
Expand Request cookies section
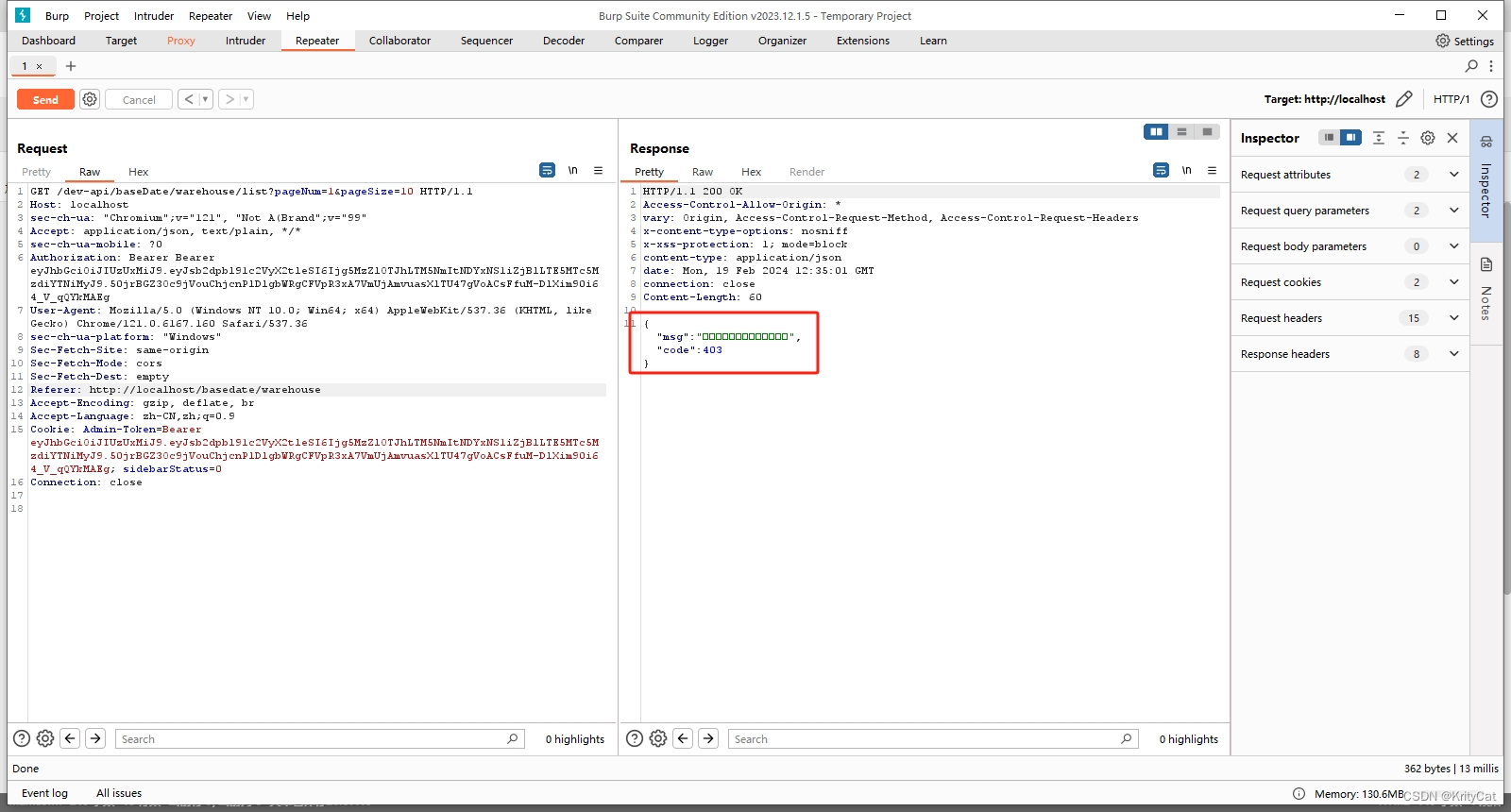1453,282
